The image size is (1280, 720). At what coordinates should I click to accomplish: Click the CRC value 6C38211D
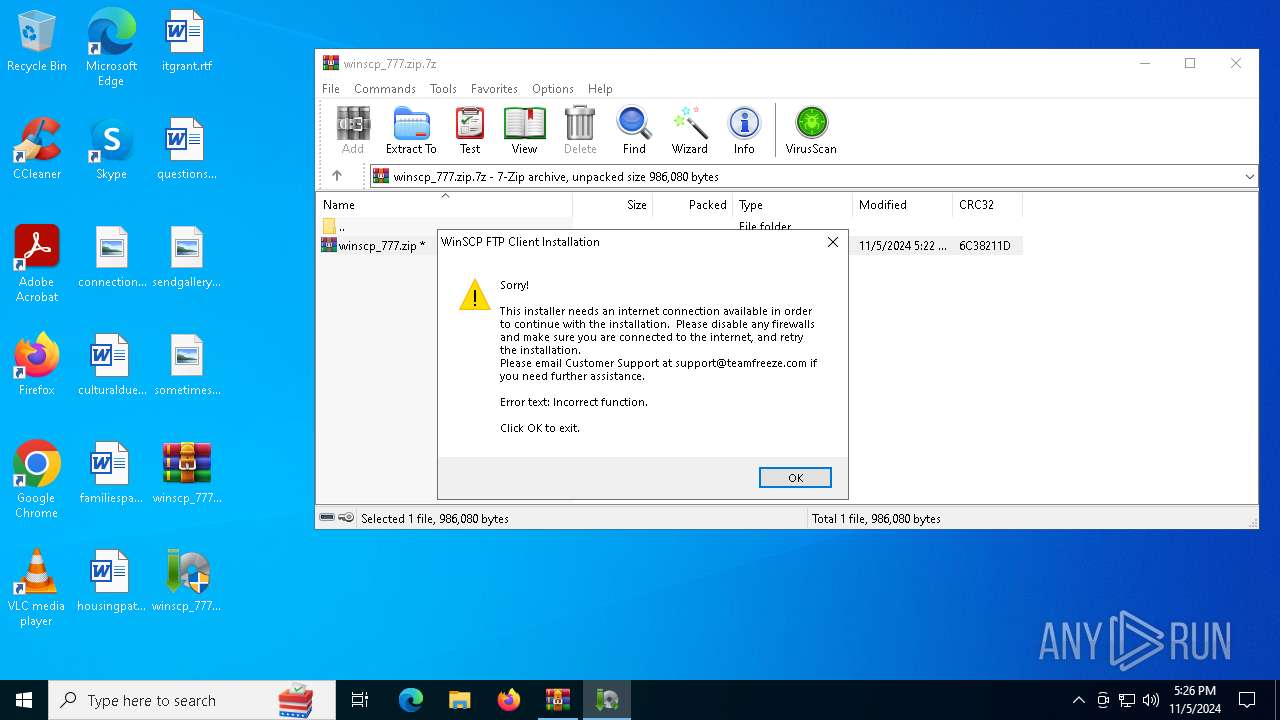(x=985, y=246)
